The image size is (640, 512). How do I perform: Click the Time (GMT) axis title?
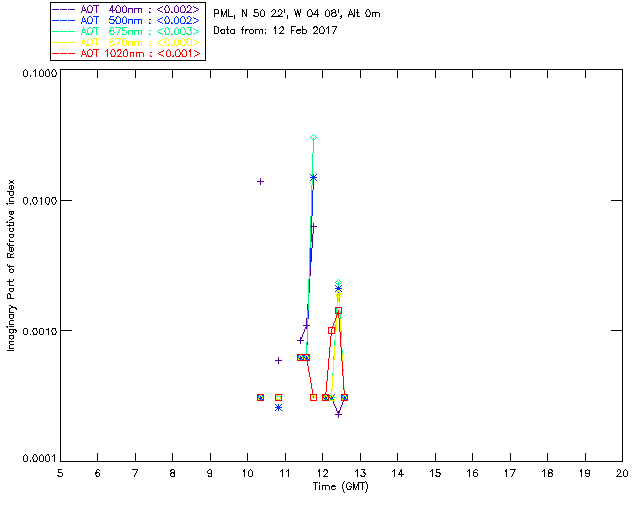pos(341,487)
